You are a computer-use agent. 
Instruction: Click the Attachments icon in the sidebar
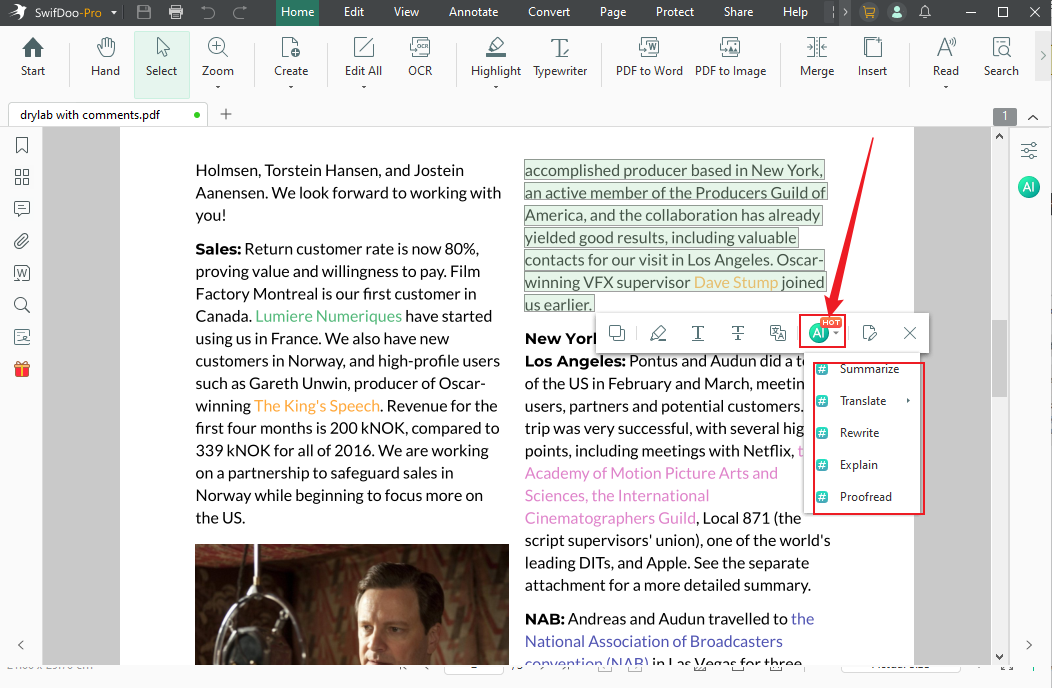(21, 241)
